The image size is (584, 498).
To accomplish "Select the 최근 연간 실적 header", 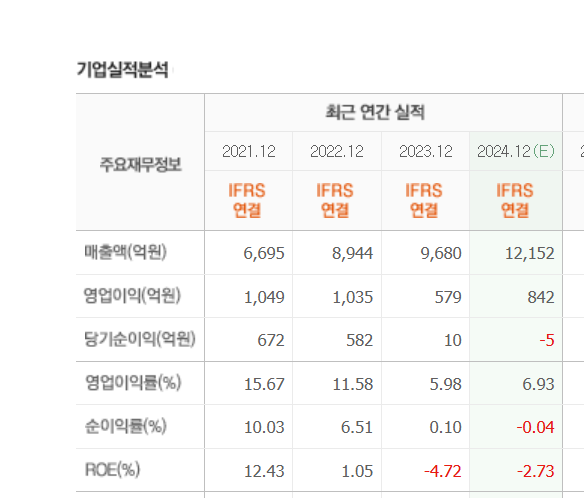I will [x=375, y=112].
